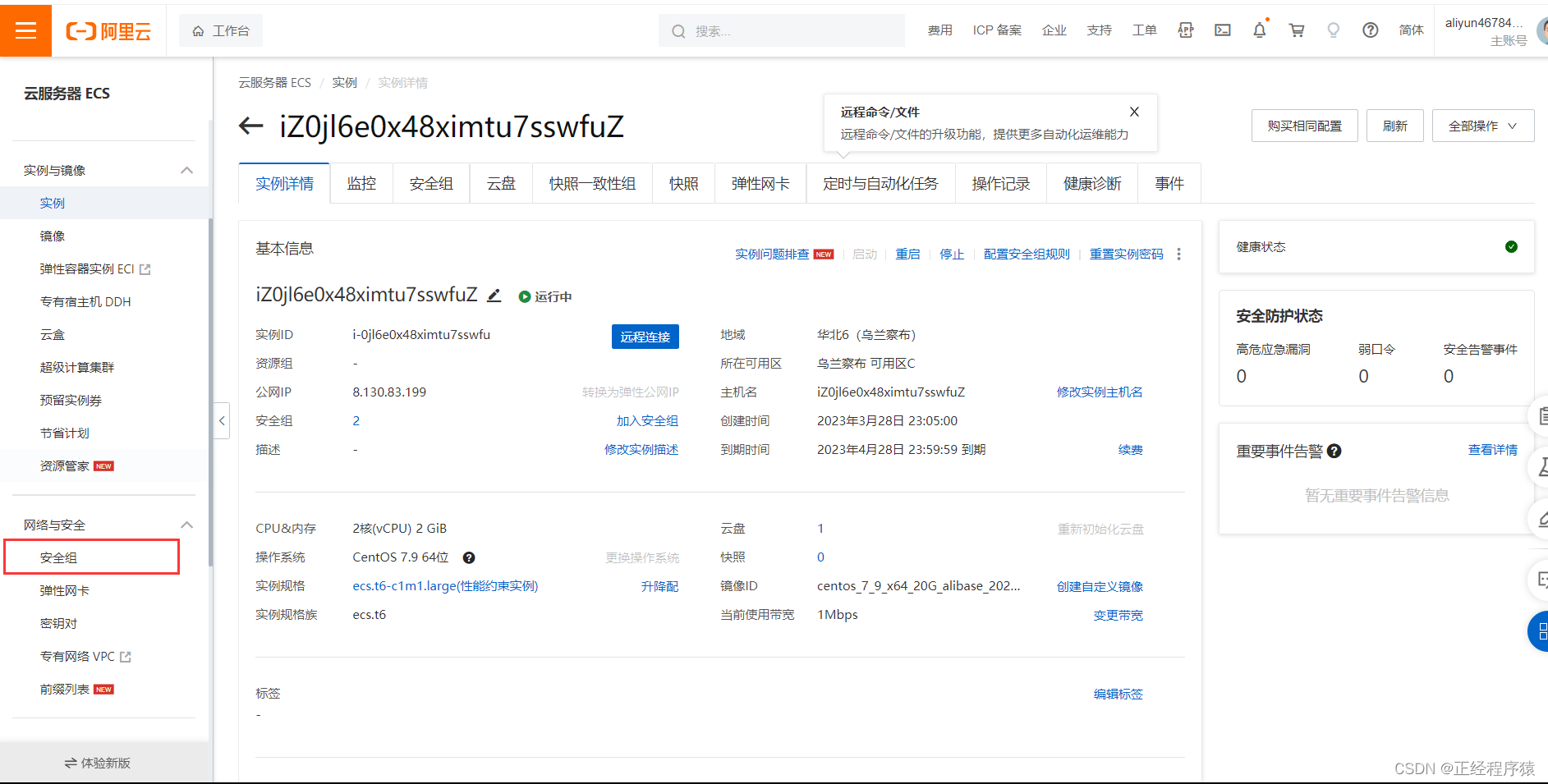Edit instance name with pencil icon
Viewport: 1548px width, 784px height.
click(x=494, y=296)
